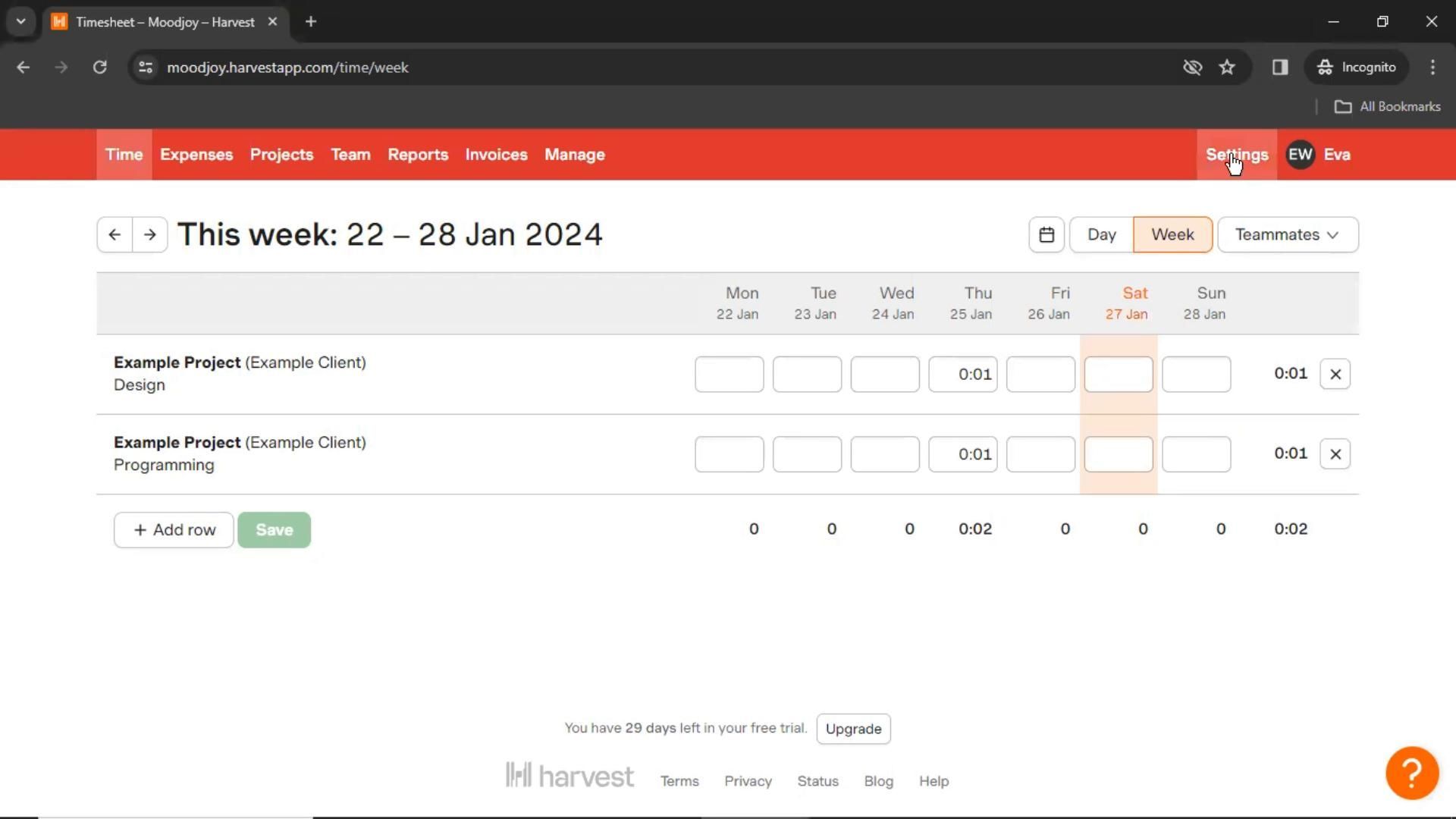Click Design row Monday time field
Viewport: 1456px width, 819px height.
pos(729,375)
